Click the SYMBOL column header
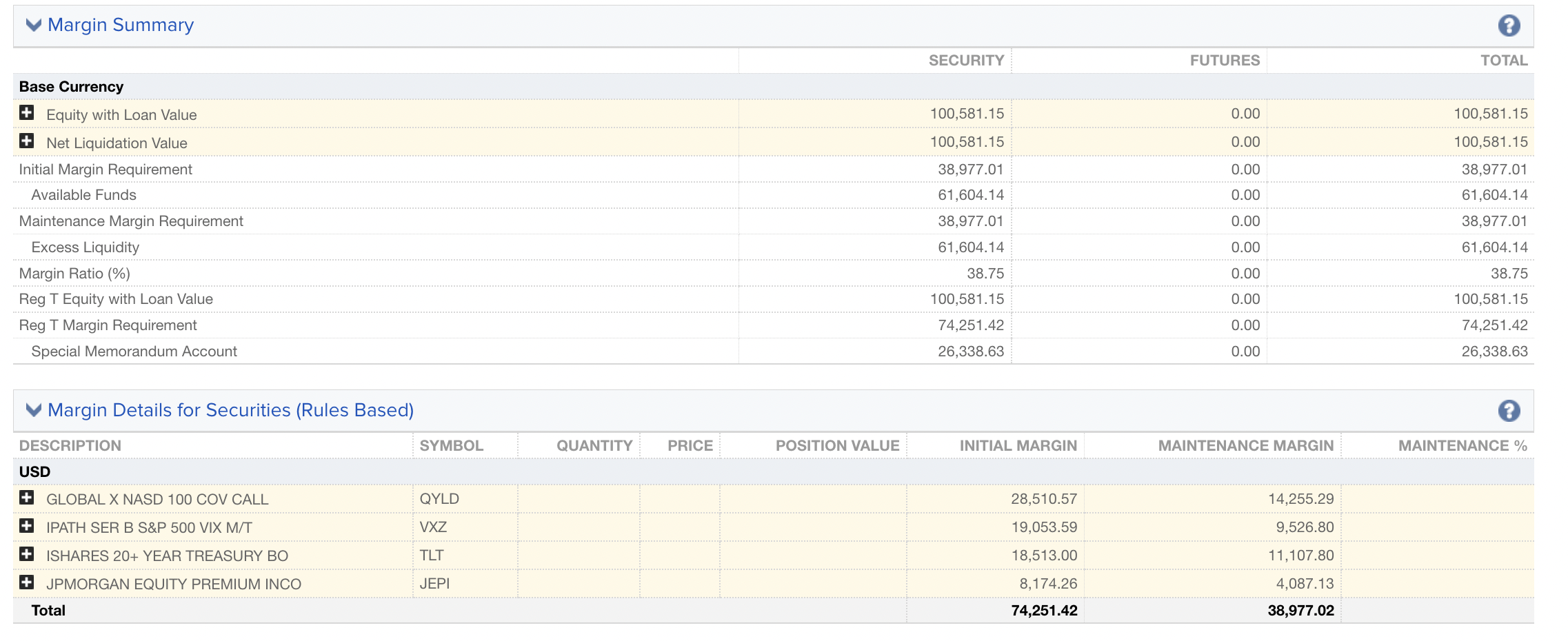1568x641 pixels. (452, 446)
